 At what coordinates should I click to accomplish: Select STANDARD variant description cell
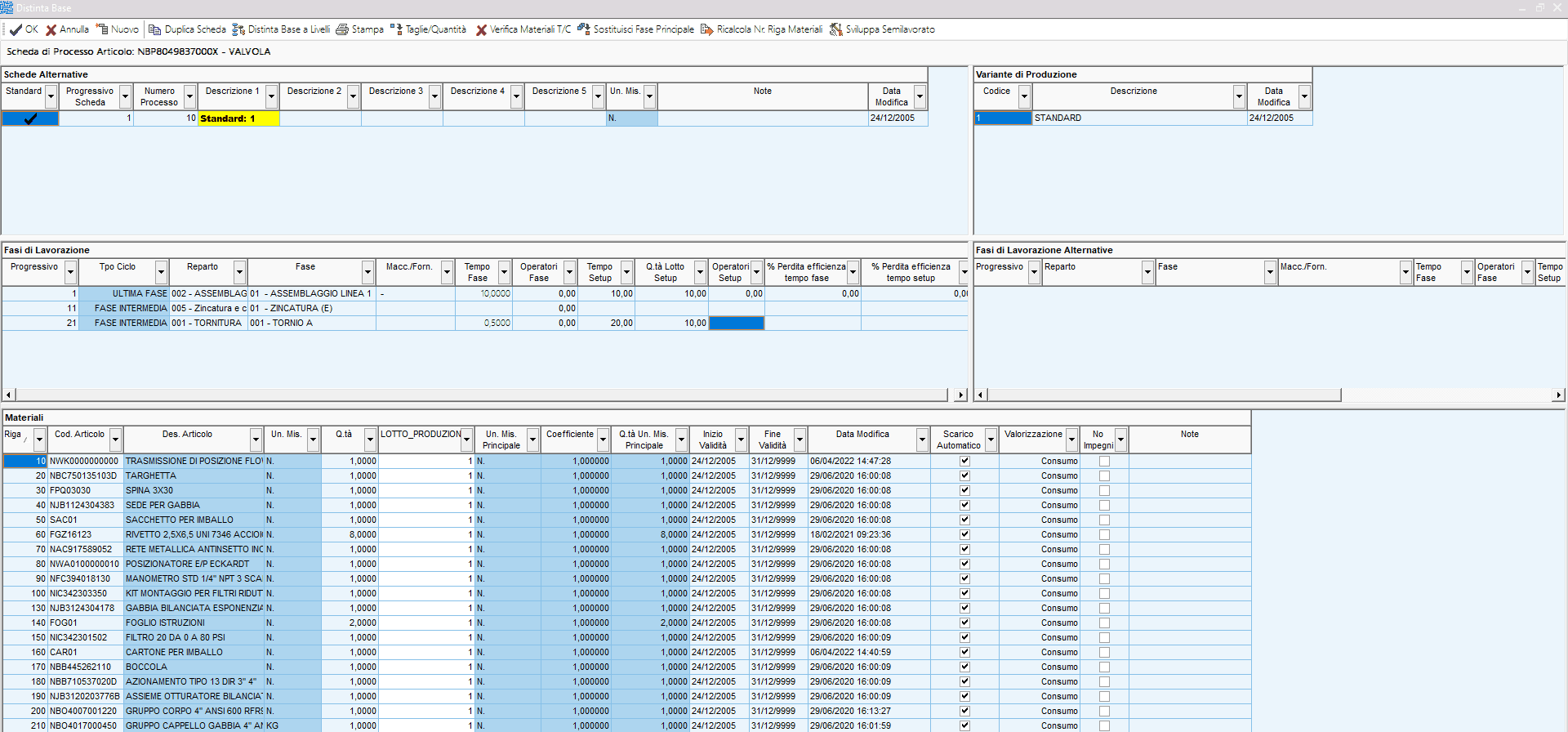click(1139, 118)
